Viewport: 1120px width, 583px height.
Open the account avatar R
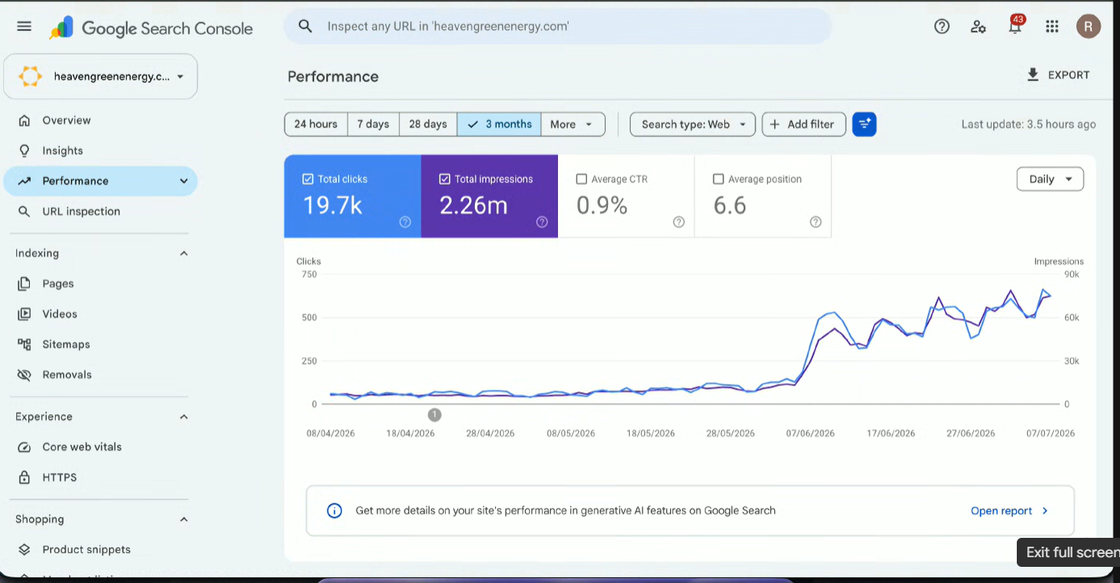pos(1088,26)
